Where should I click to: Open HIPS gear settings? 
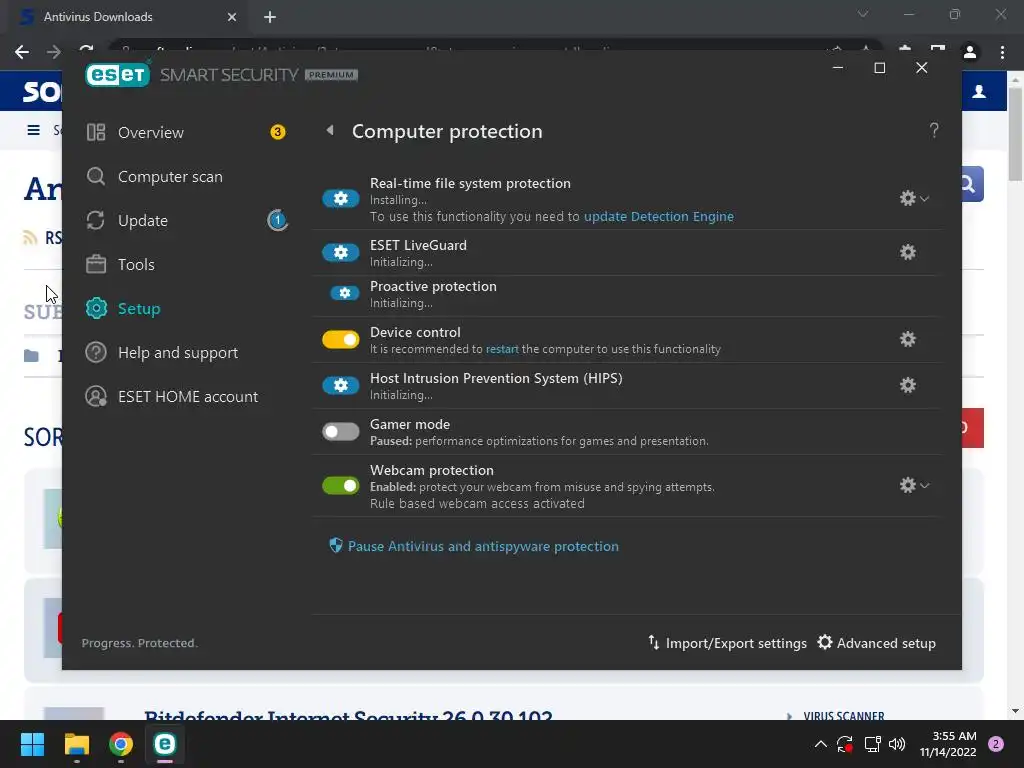(x=908, y=385)
